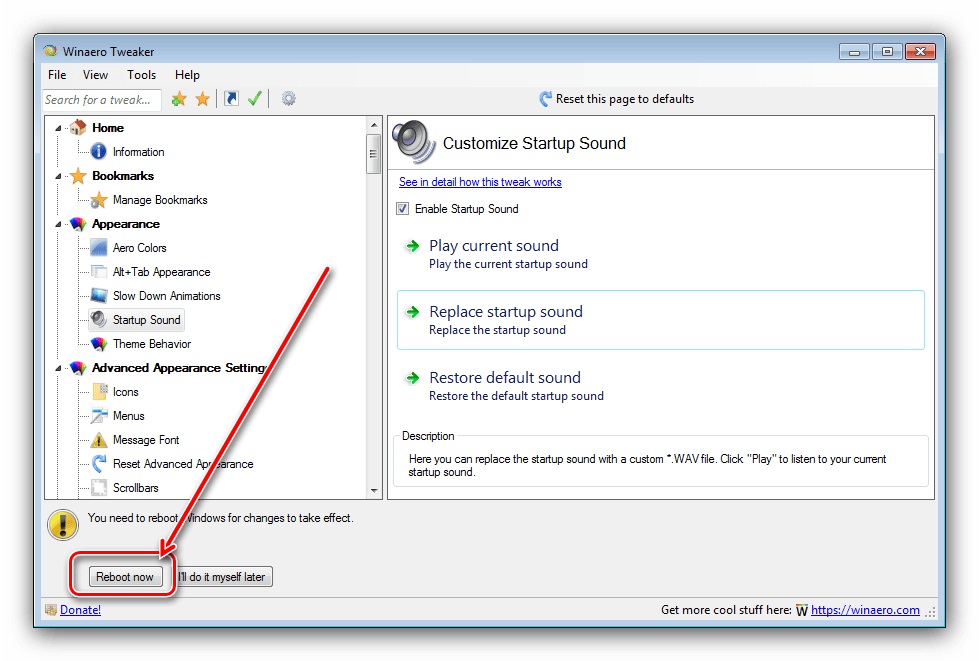Screen dimensions: 979x661
Task: Click the green arrow for Play current sound
Action: coord(411,246)
